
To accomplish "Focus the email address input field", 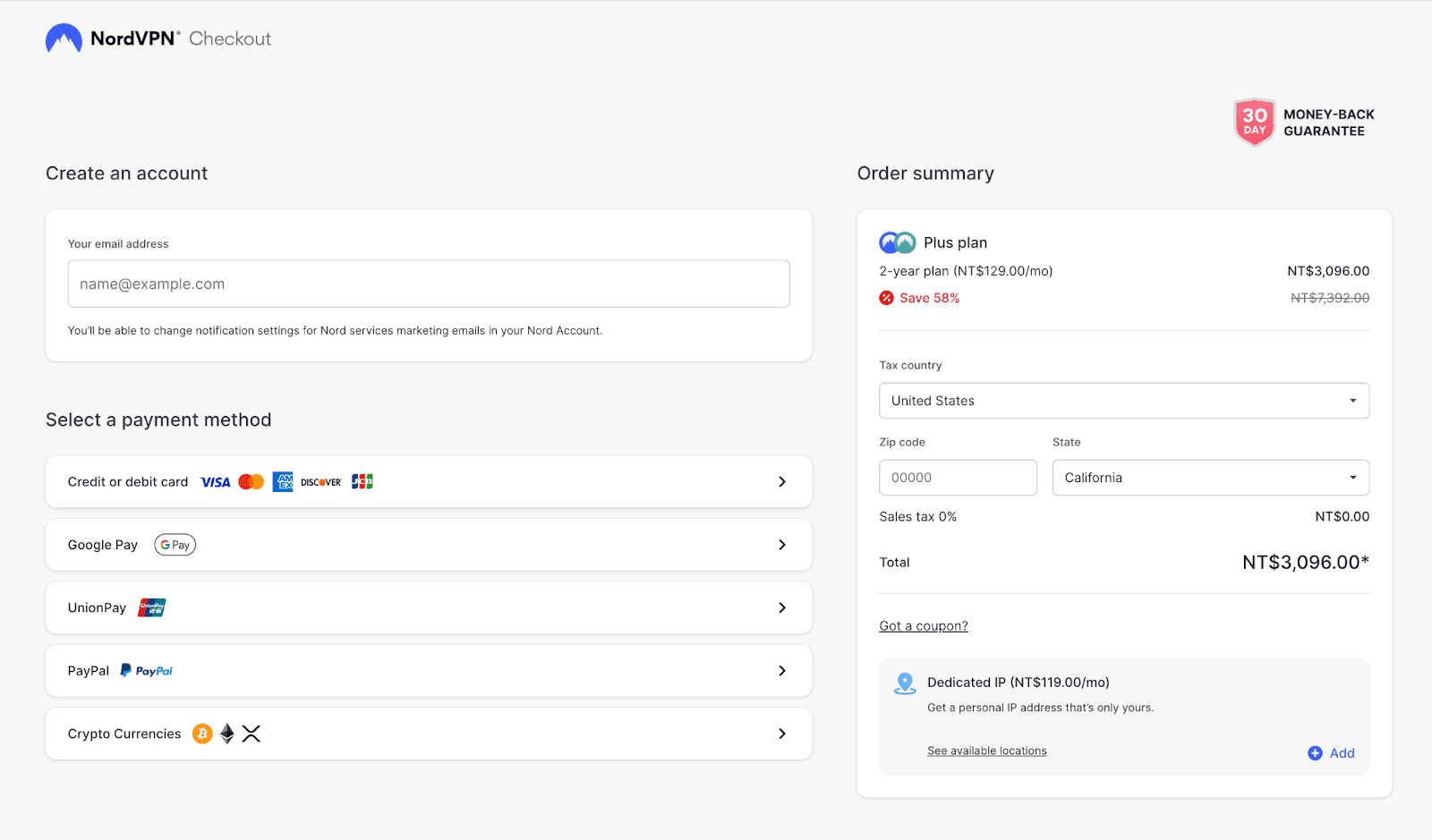I will click(429, 284).
